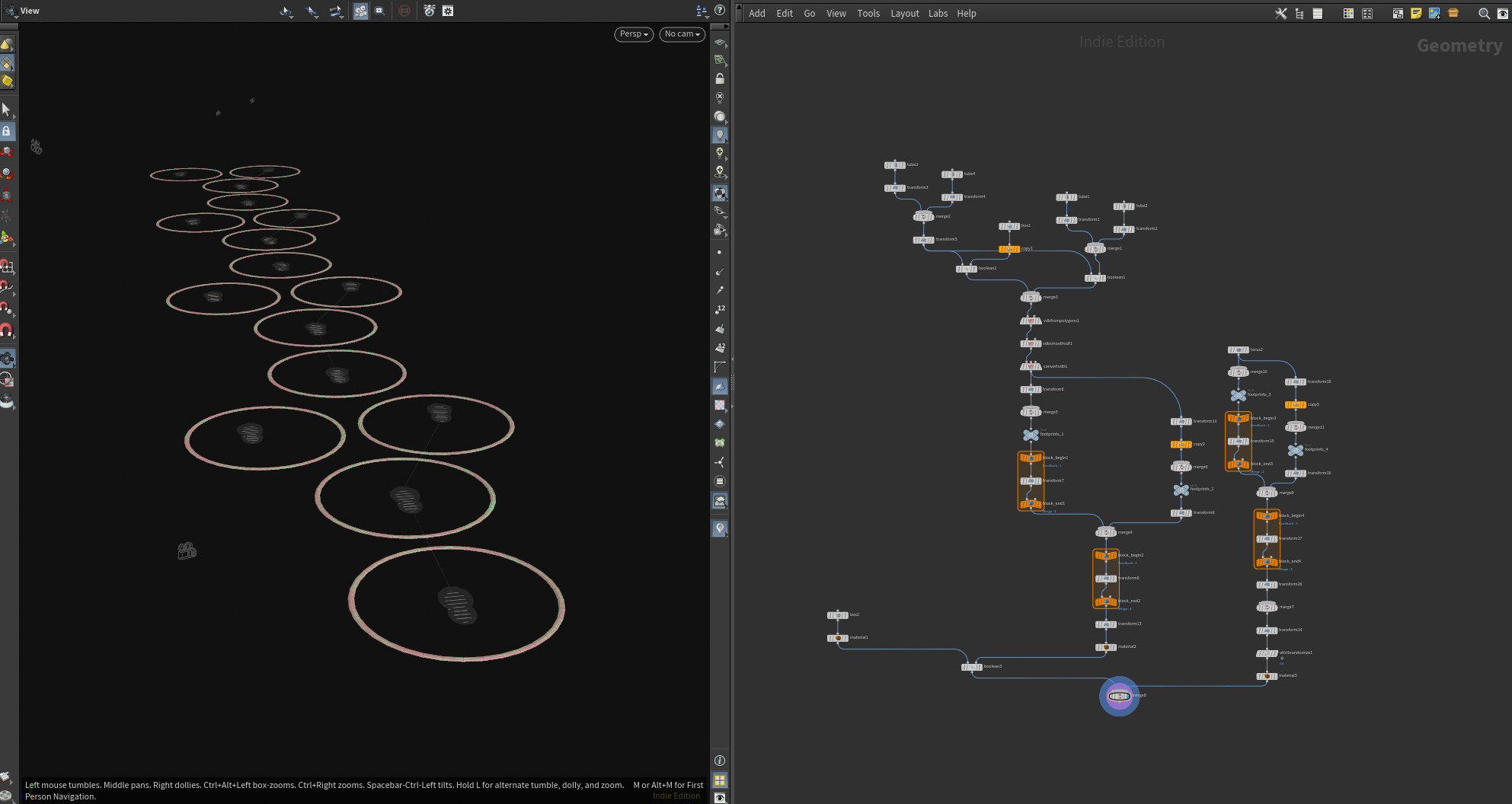Toggle the viewport lock camera padlock
The width and height of the screenshot is (1512, 804).
[720, 78]
